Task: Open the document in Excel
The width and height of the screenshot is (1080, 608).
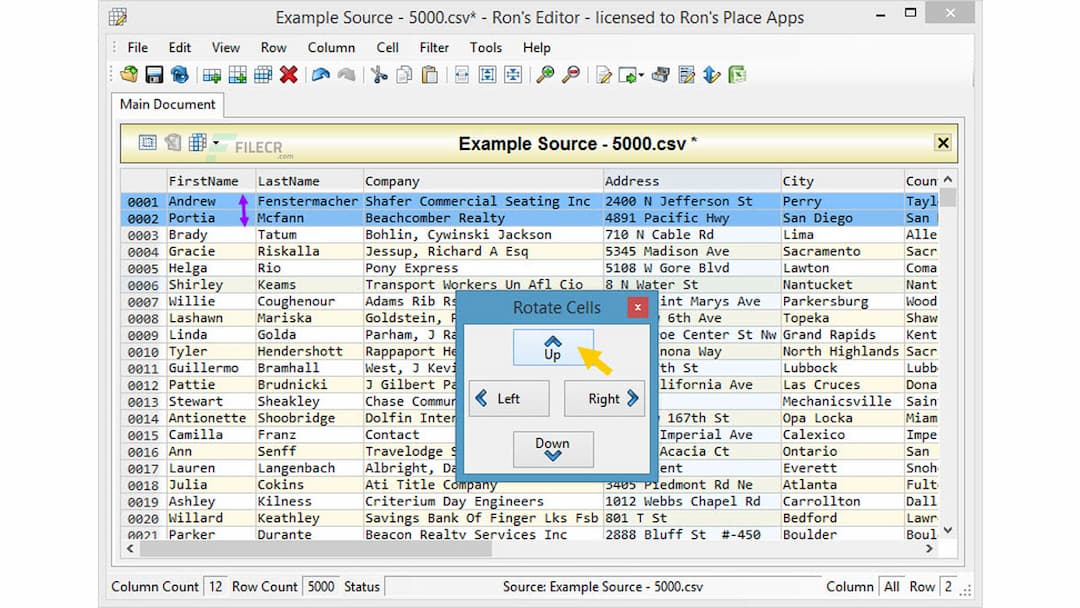Action: (x=736, y=74)
